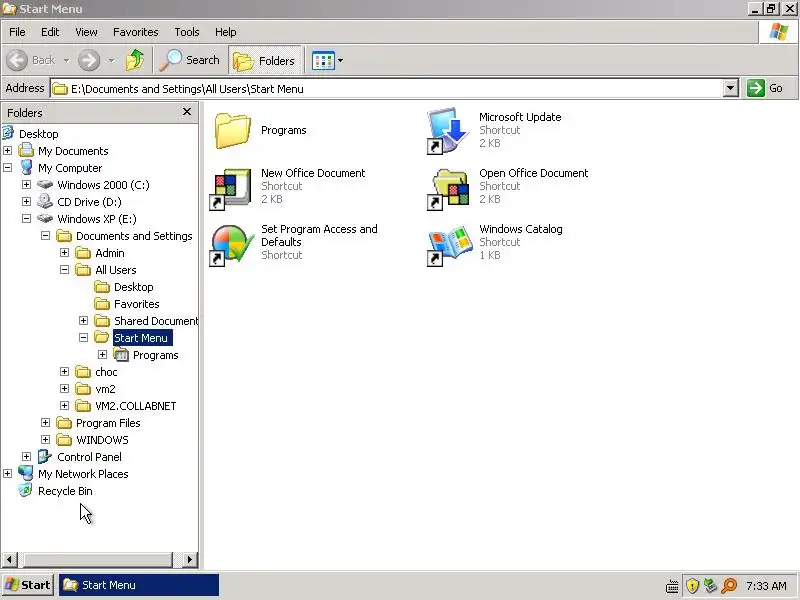Select the Desktop folder under All Users
The width and height of the screenshot is (800, 600).
(134, 287)
